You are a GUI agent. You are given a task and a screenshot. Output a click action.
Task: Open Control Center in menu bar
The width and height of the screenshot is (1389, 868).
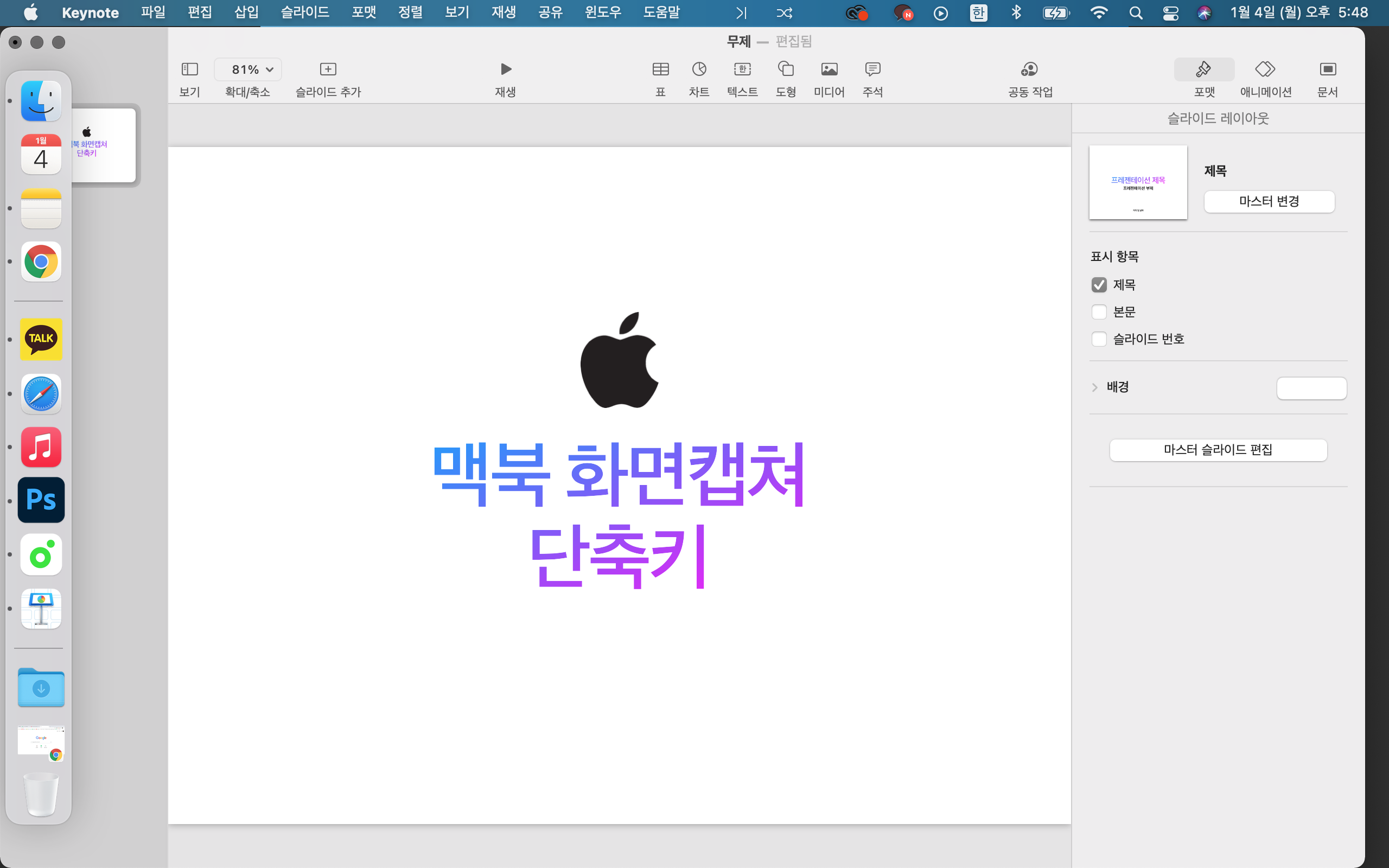(1170, 12)
